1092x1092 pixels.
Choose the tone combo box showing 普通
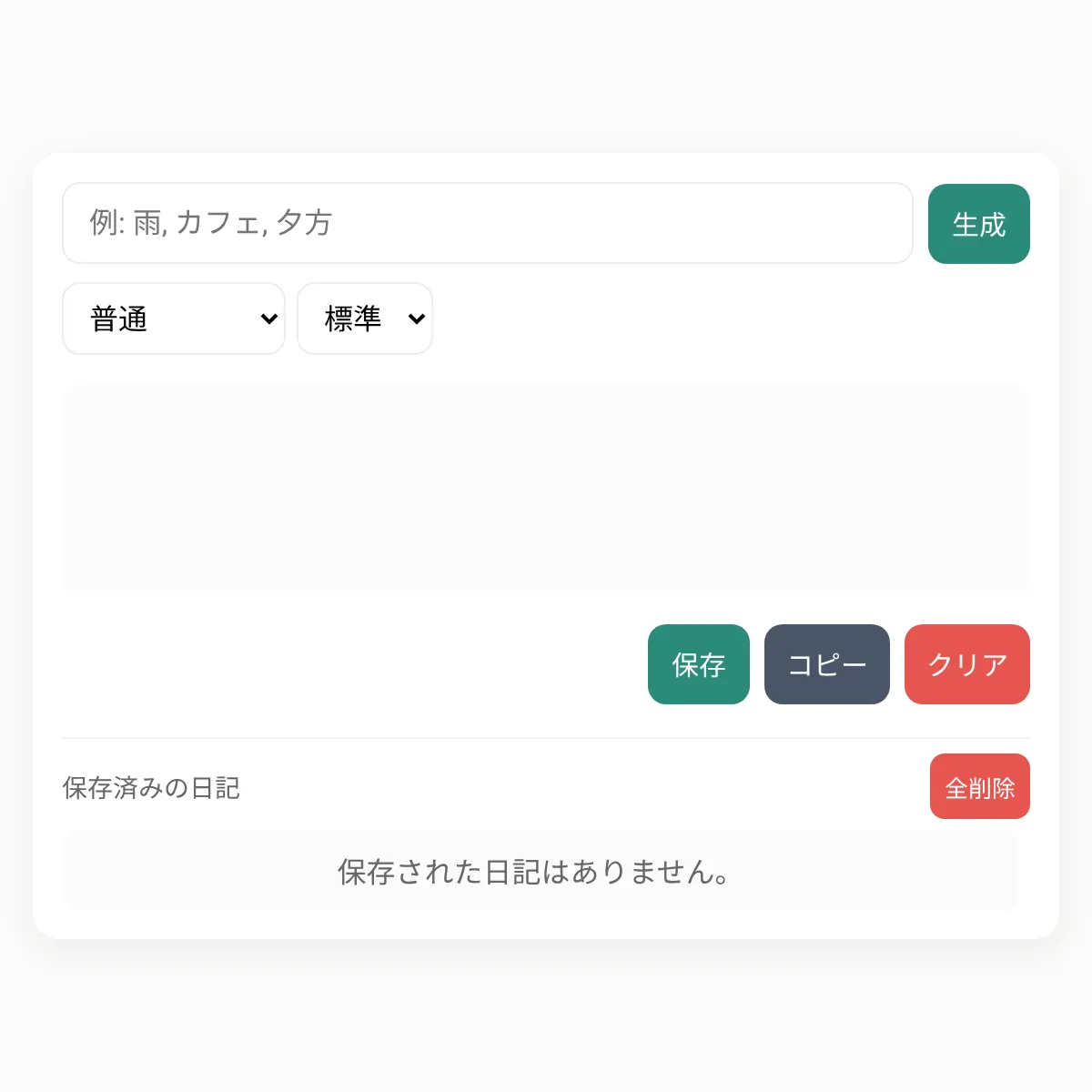(x=173, y=318)
